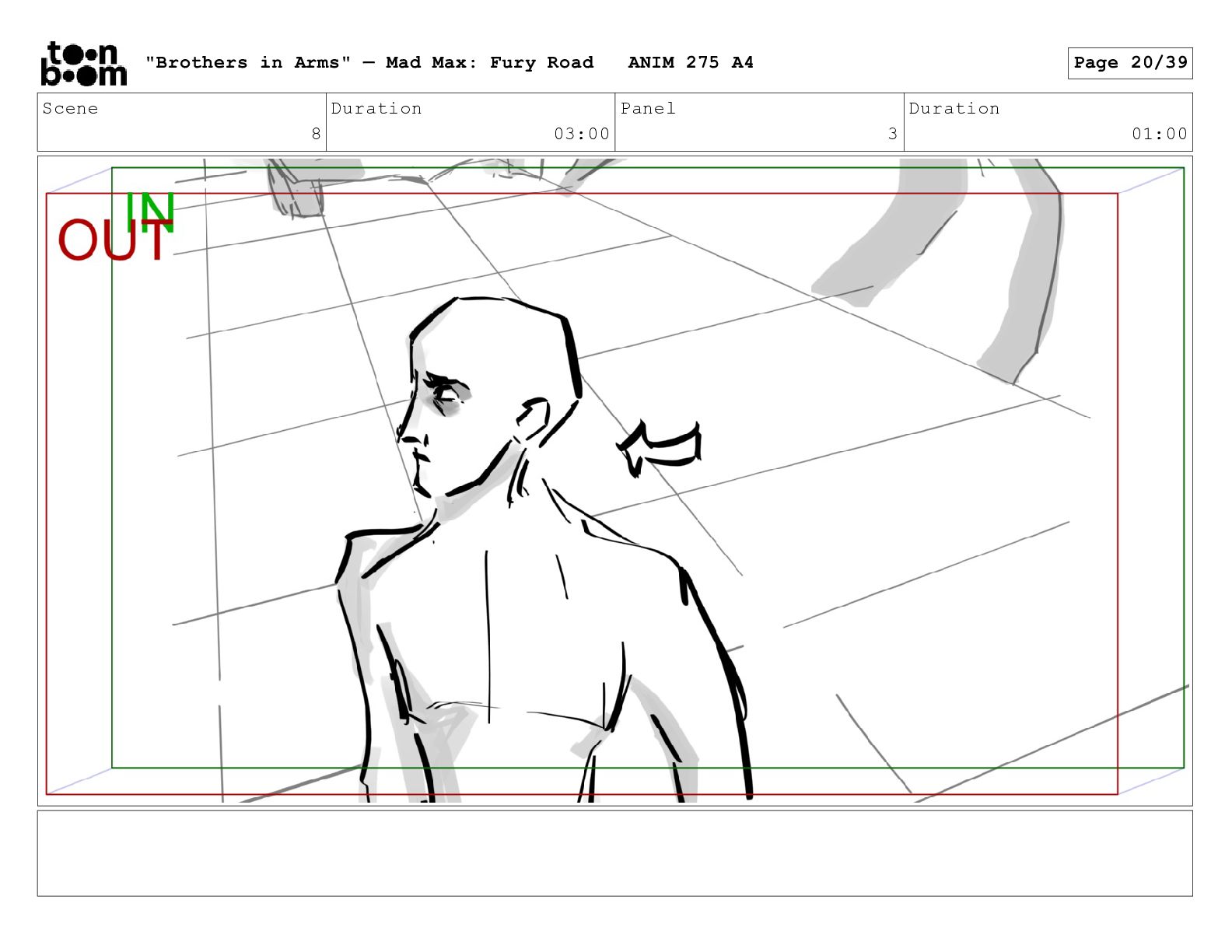Click the empty notes box below panel

614,853
